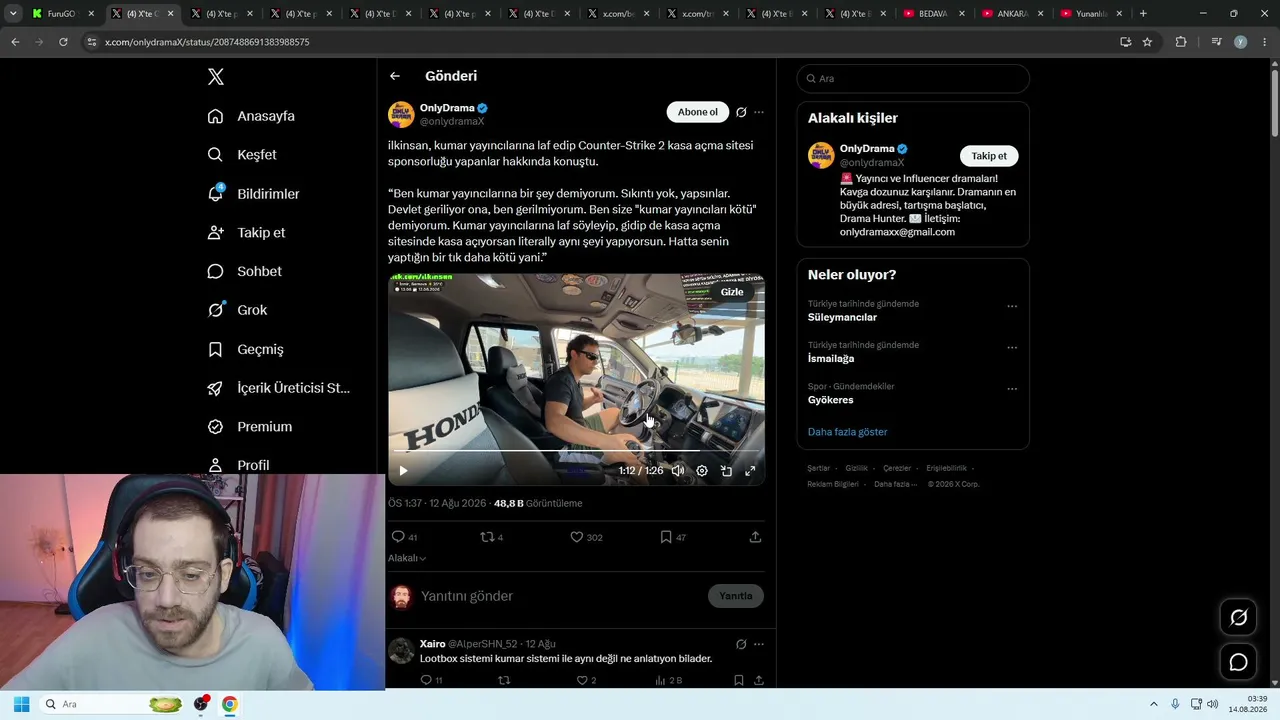1280x720 pixels.
Task: Click Gizle on the video
Action: click(732, 292)
